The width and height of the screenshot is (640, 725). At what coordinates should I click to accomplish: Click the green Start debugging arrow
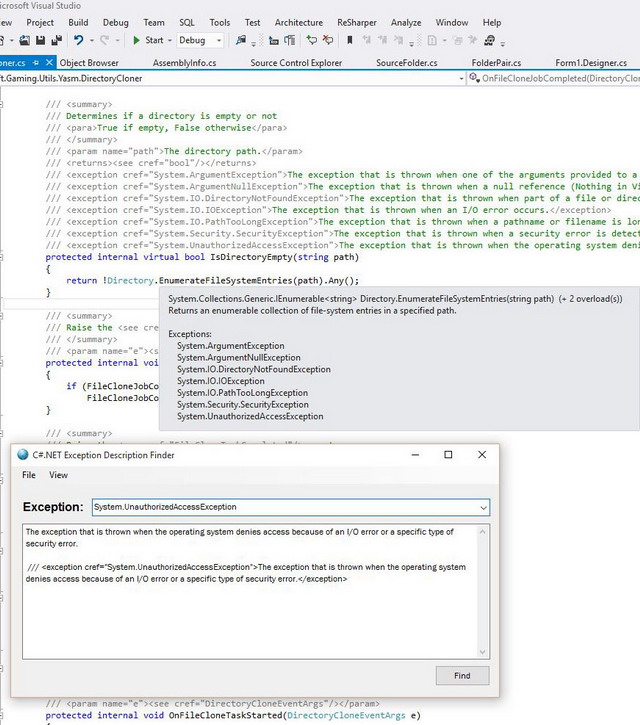[136, 41]
